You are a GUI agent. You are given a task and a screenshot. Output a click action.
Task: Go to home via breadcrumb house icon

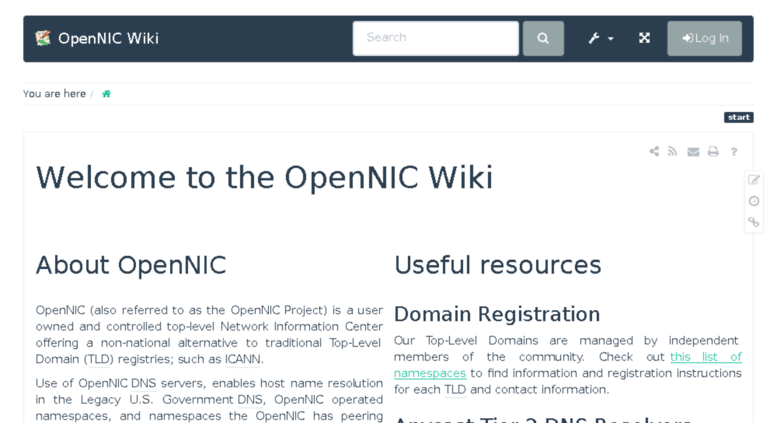106,94
